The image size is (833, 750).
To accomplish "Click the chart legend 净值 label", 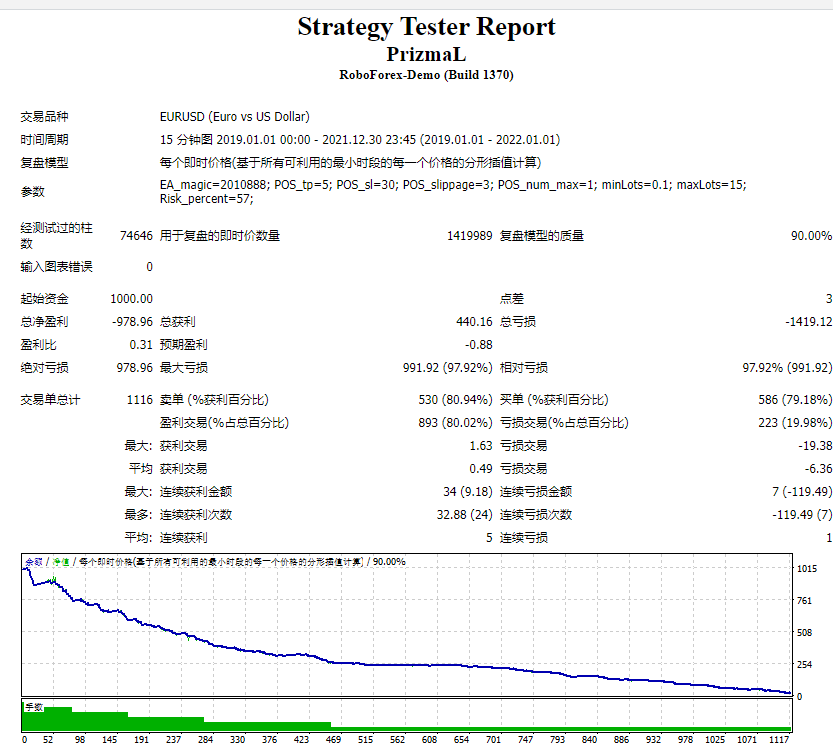I will click(61, 562).
